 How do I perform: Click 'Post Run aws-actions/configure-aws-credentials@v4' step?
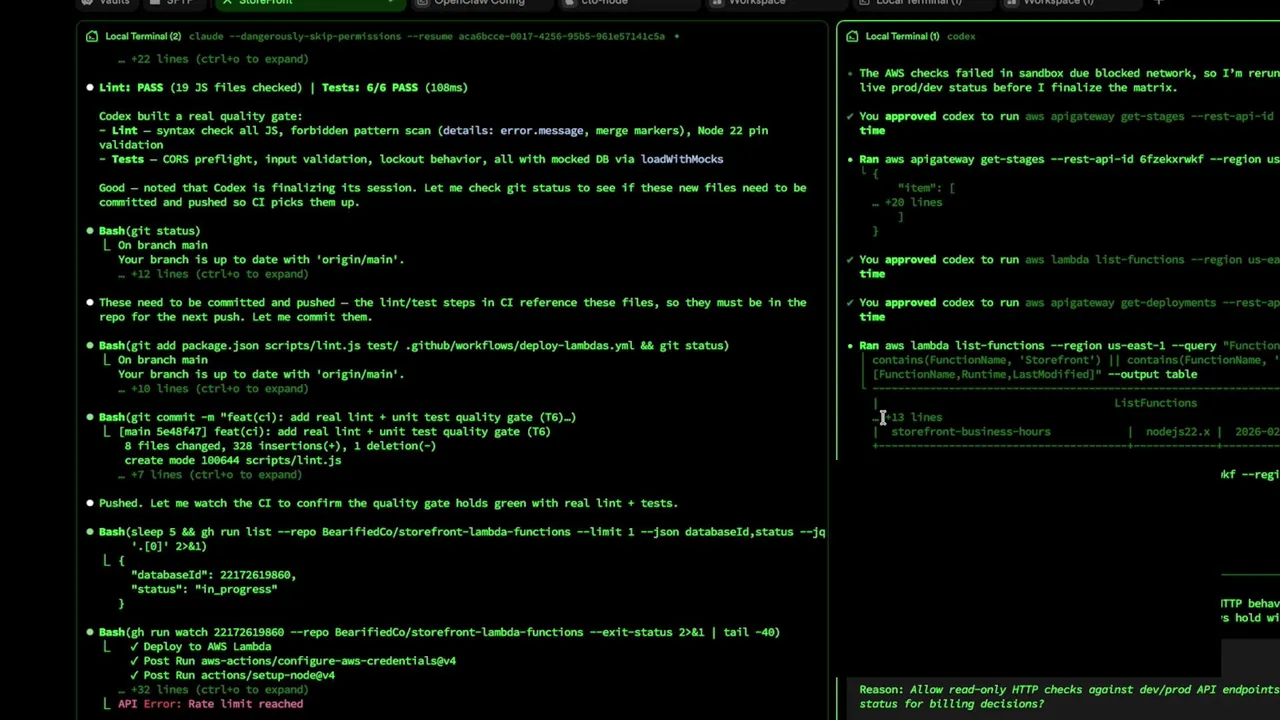pos(293,661)
